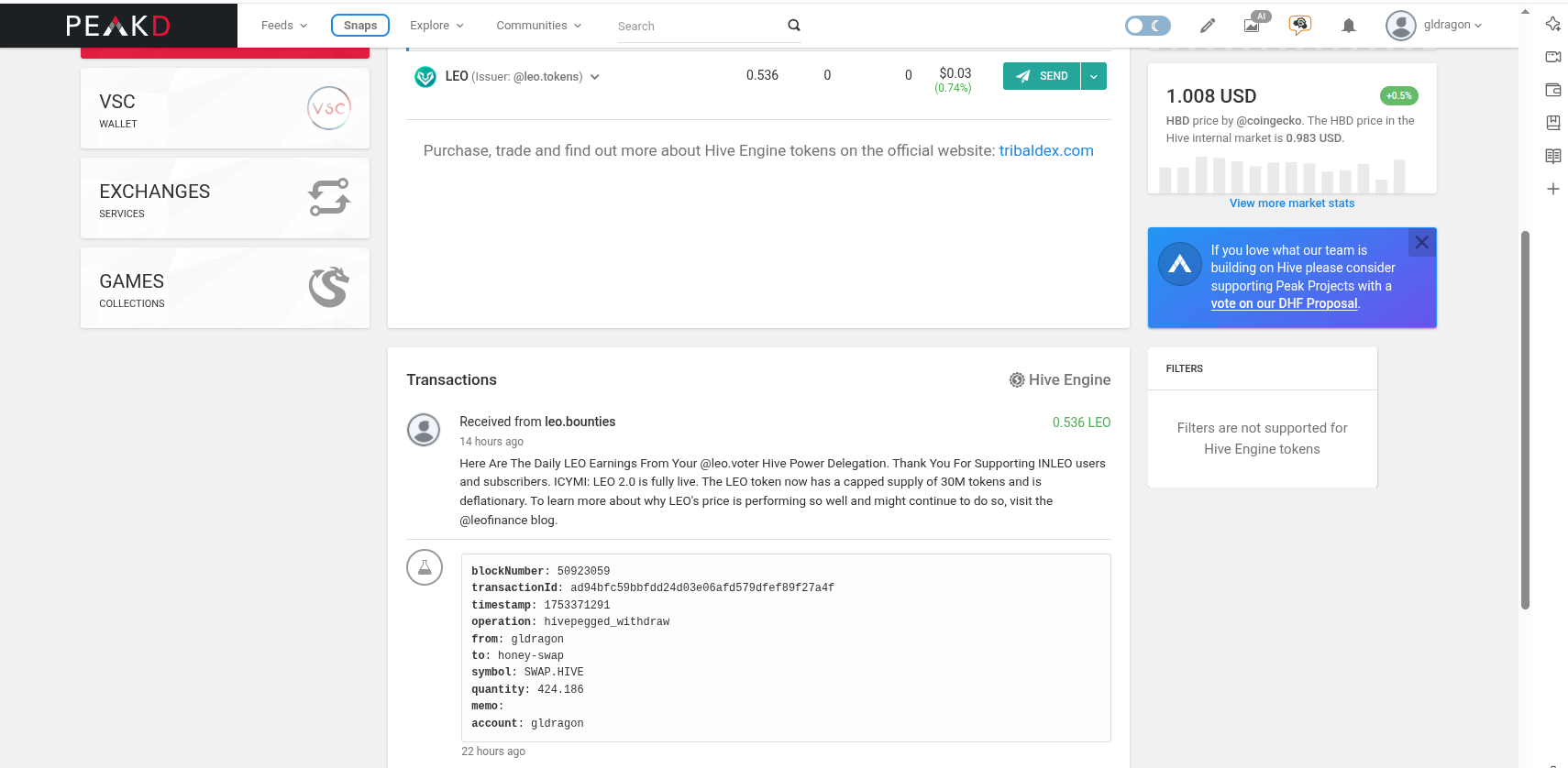Click the 'quantity: 424.186' line
The width and height of the screenshot is (1568, 768).
point(527,689)
